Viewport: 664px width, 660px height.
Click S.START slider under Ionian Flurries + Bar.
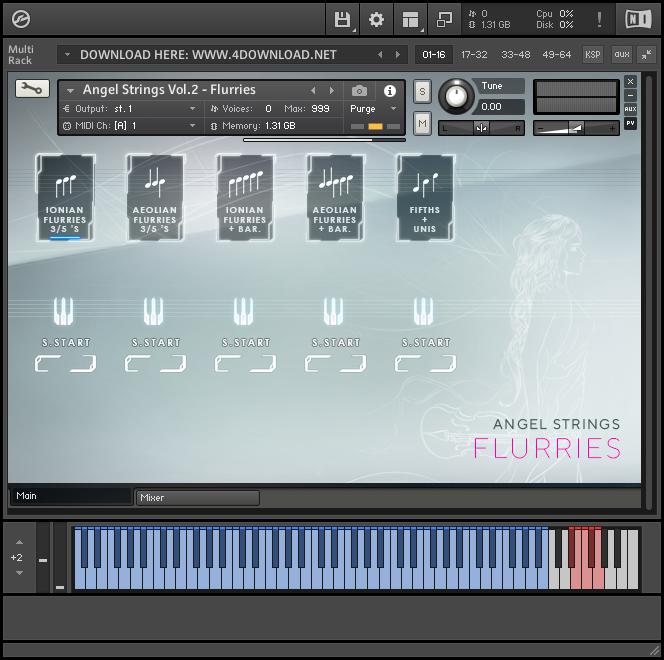point(245,363)
